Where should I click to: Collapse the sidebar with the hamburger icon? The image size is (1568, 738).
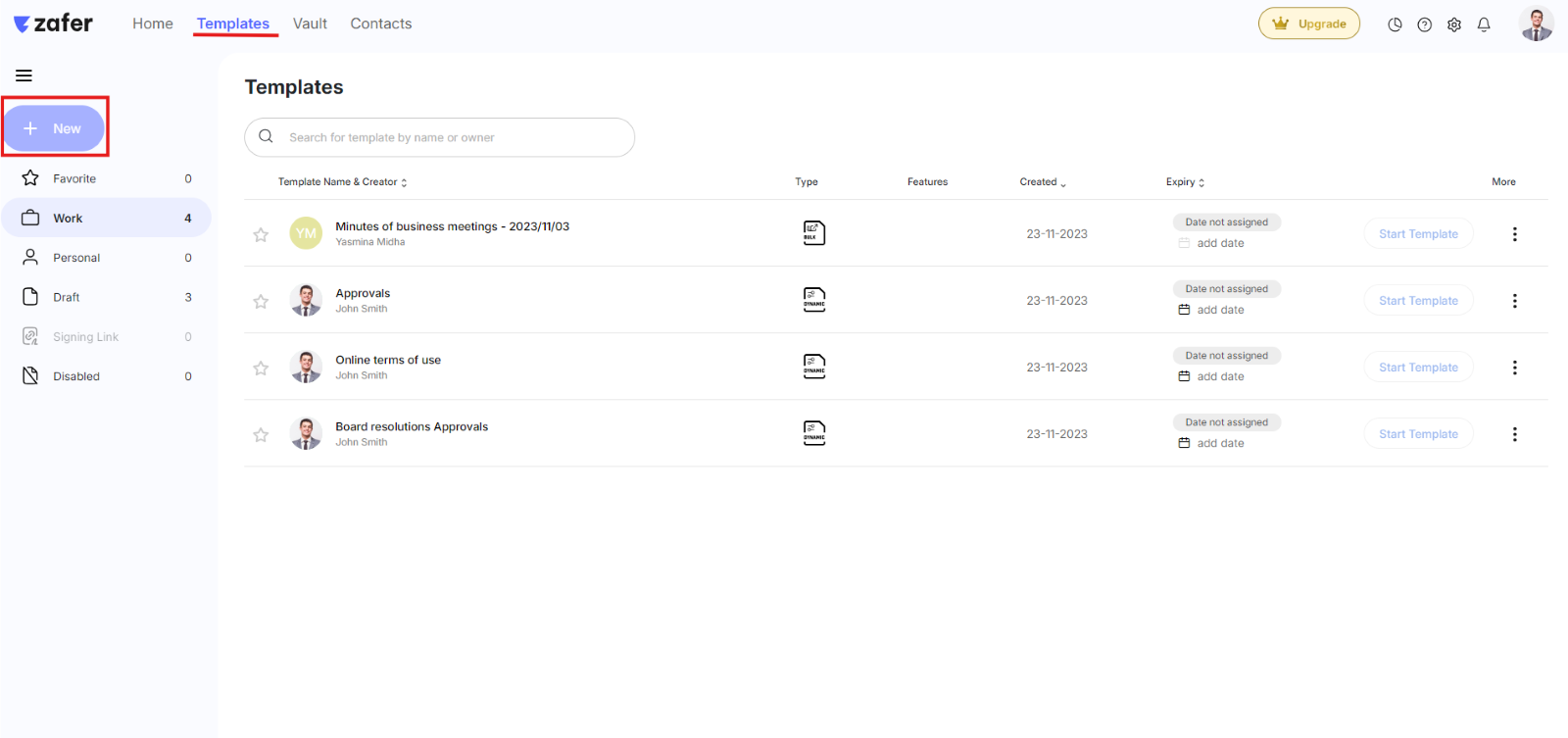24,75
